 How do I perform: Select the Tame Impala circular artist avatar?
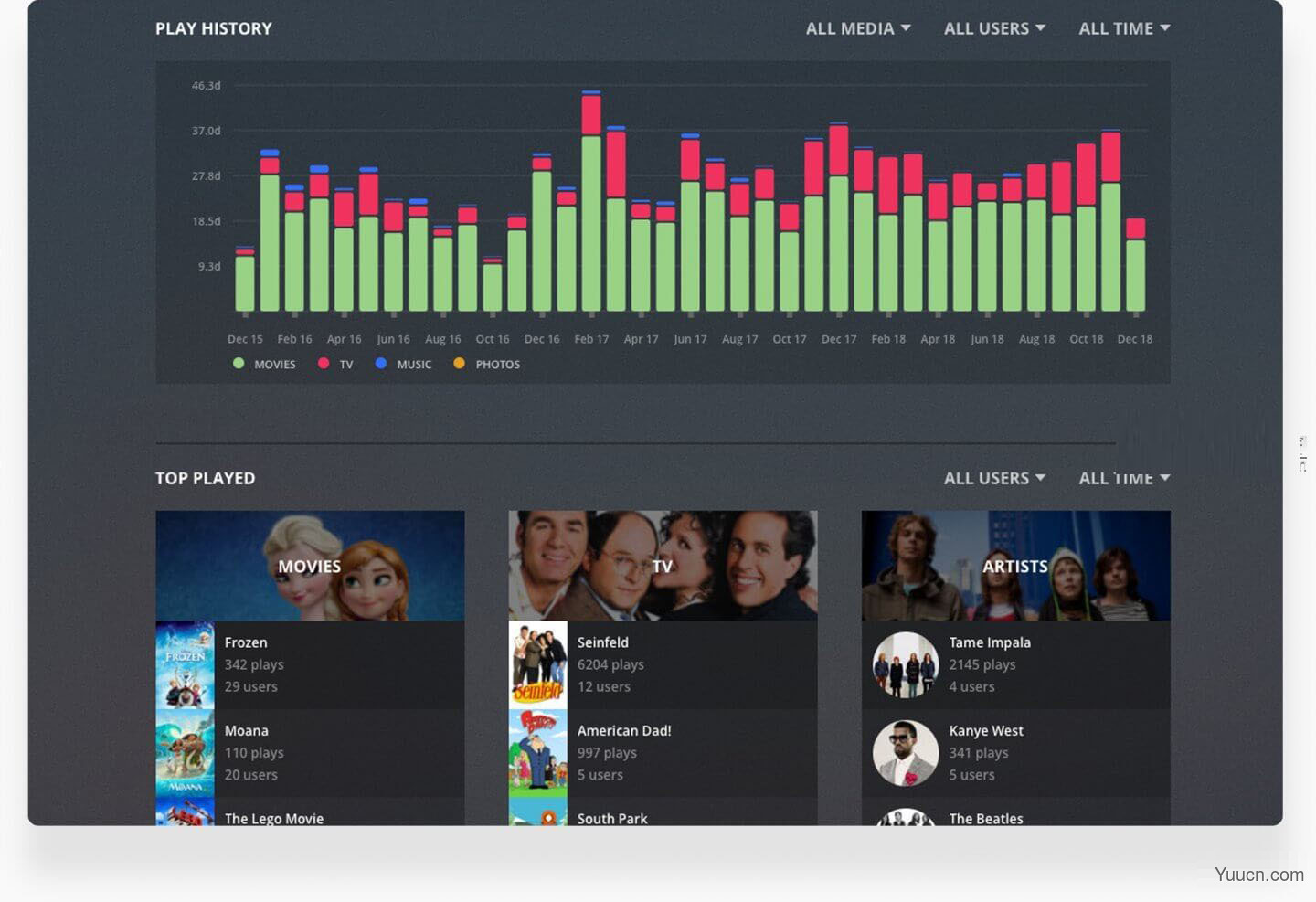pyautogui.click(x=905, y=664)
